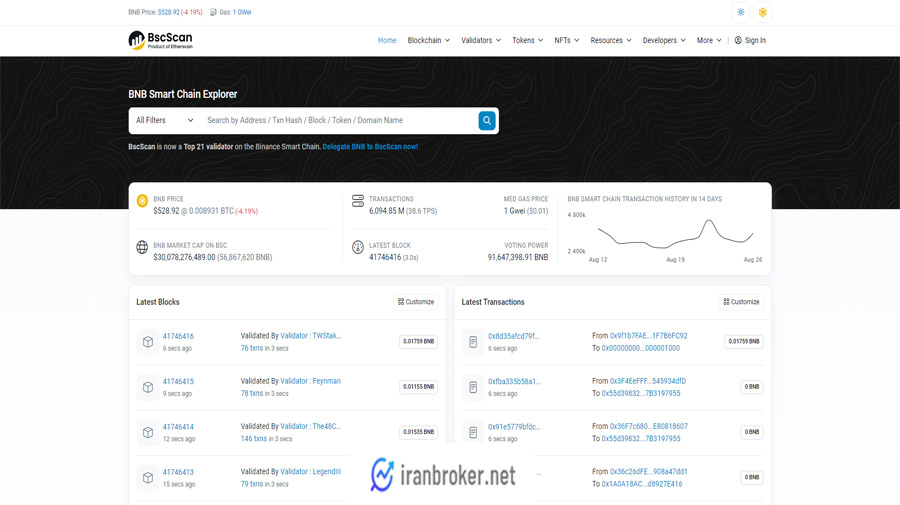
Task: Expand the Validators menu
Action: 481,40
